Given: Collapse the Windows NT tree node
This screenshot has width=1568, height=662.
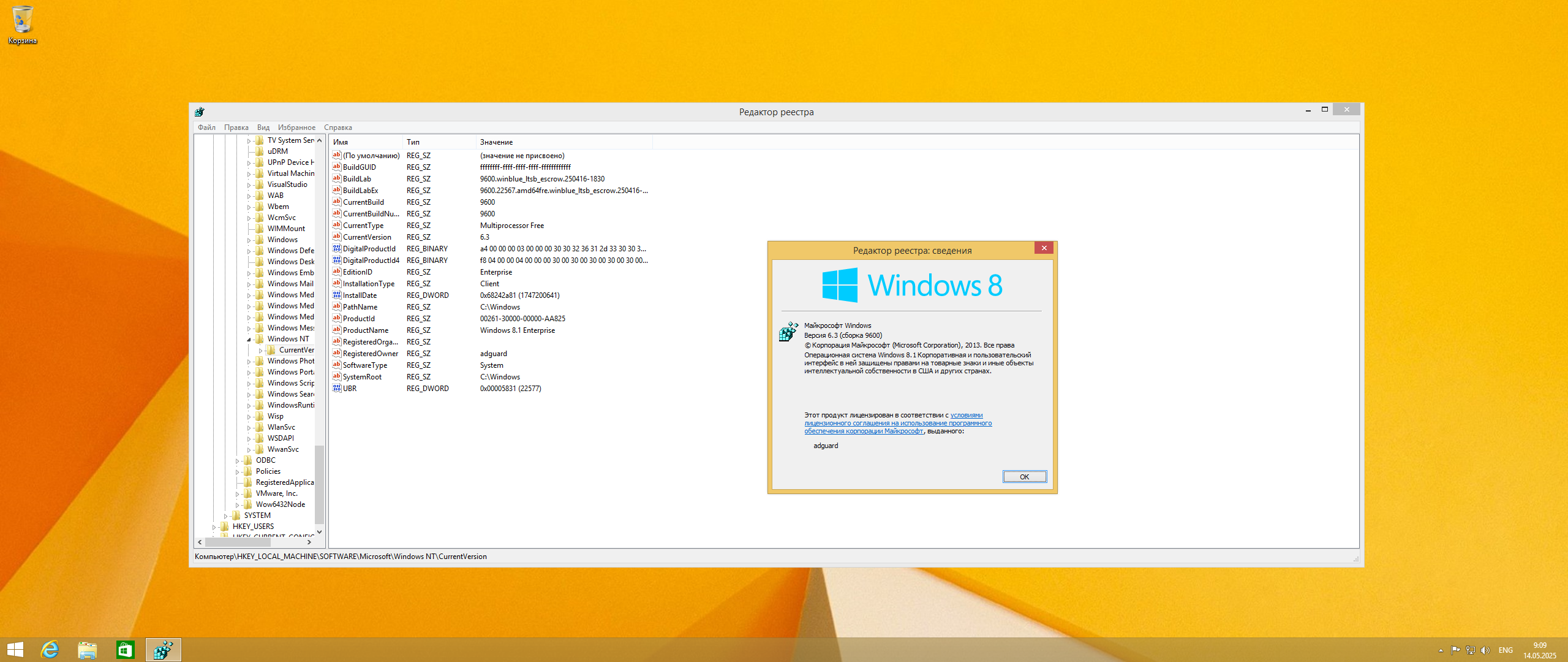Looking at the screenshot, I should click(x=249, y=339).
